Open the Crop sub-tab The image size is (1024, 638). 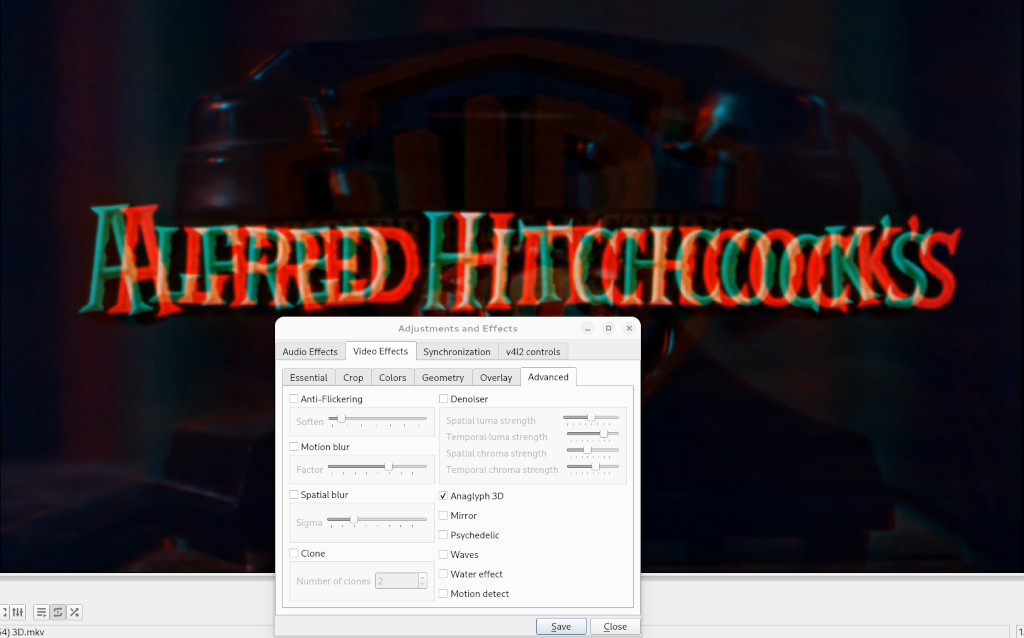click(x=353, y=377)
